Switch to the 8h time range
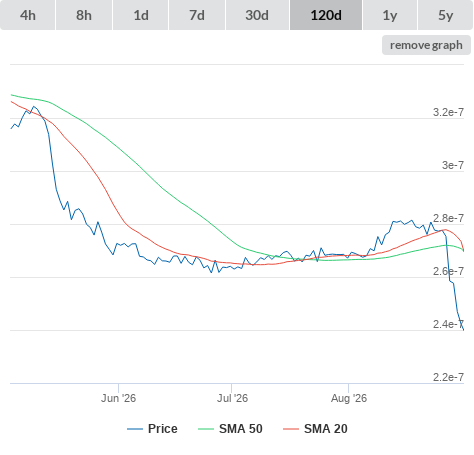Viewport: 474px width, 455px height. pos(84,15)
